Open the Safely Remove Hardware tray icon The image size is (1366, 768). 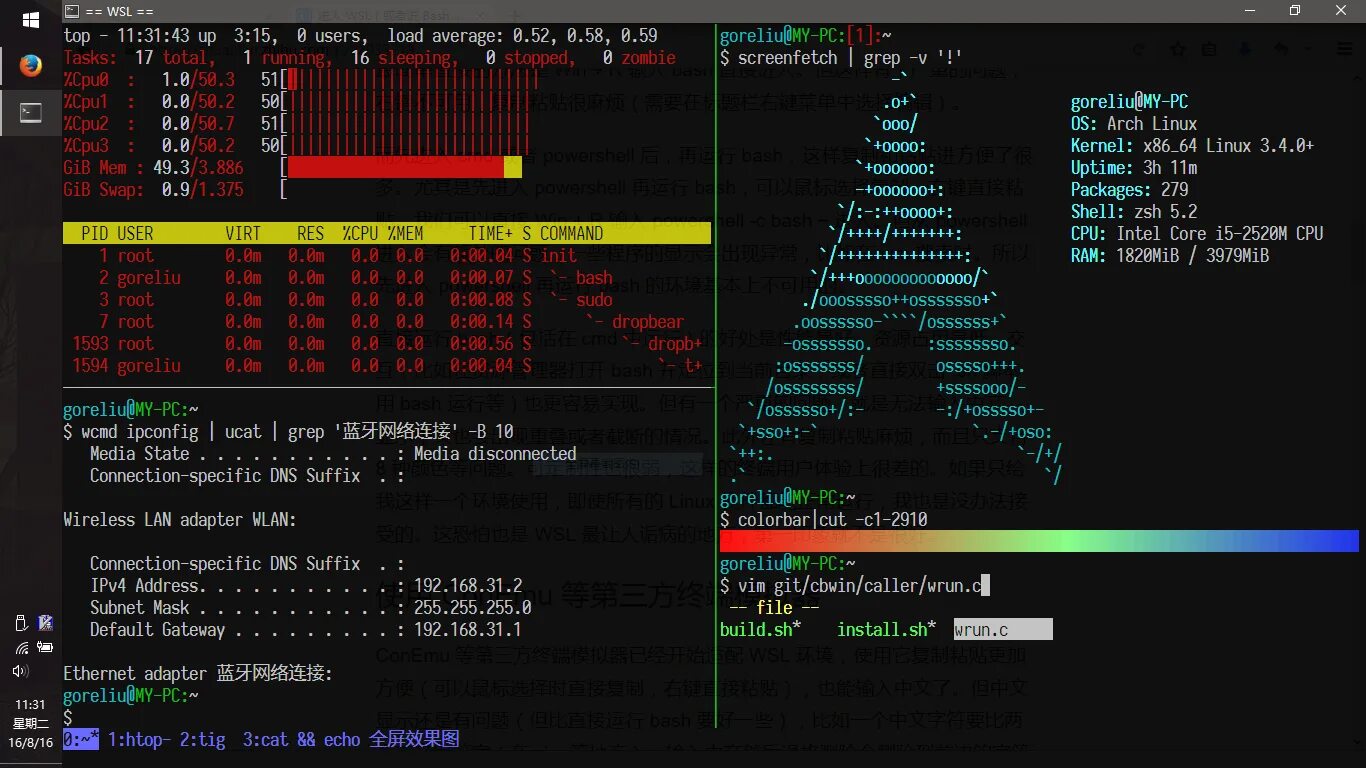(x=20, y=623)
